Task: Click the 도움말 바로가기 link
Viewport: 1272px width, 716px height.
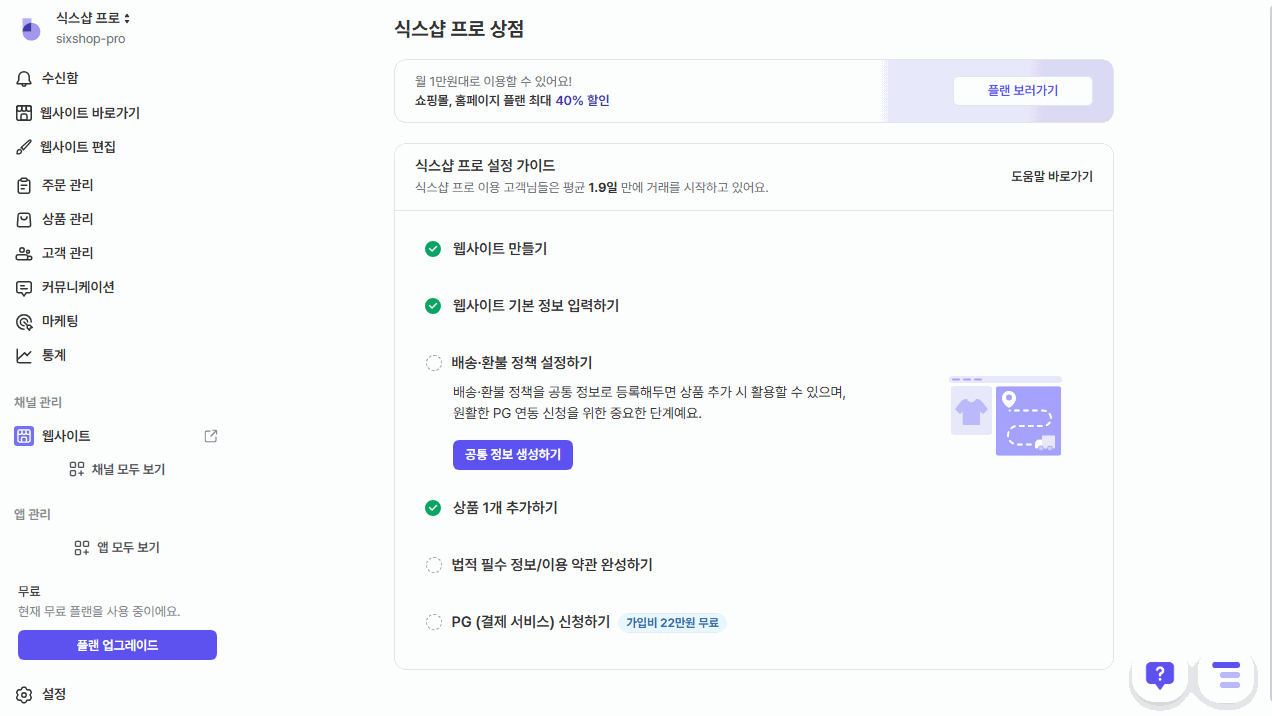Action: click(1052, 176)
